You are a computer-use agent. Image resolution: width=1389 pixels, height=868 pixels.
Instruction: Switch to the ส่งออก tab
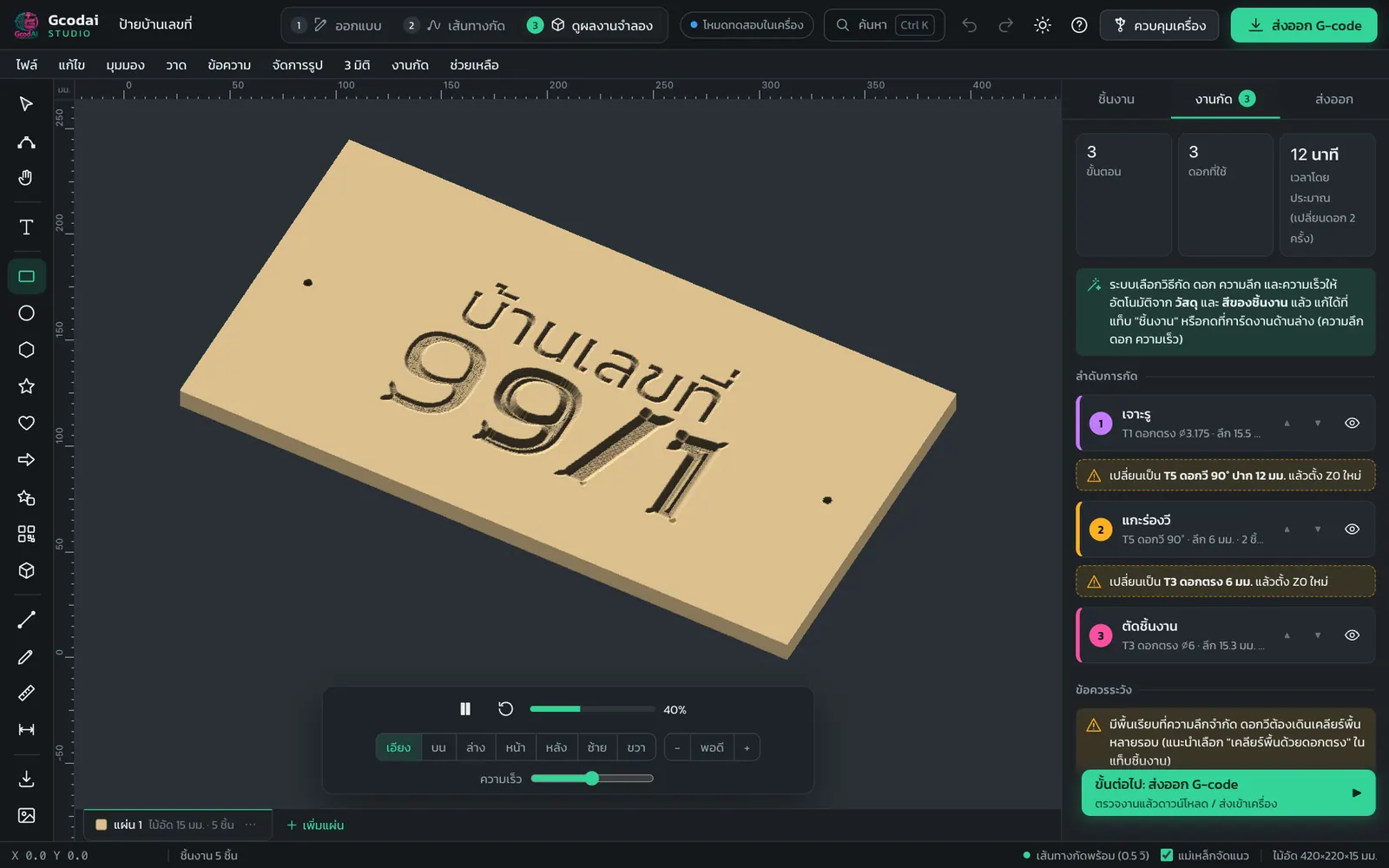coord(1333,99)
